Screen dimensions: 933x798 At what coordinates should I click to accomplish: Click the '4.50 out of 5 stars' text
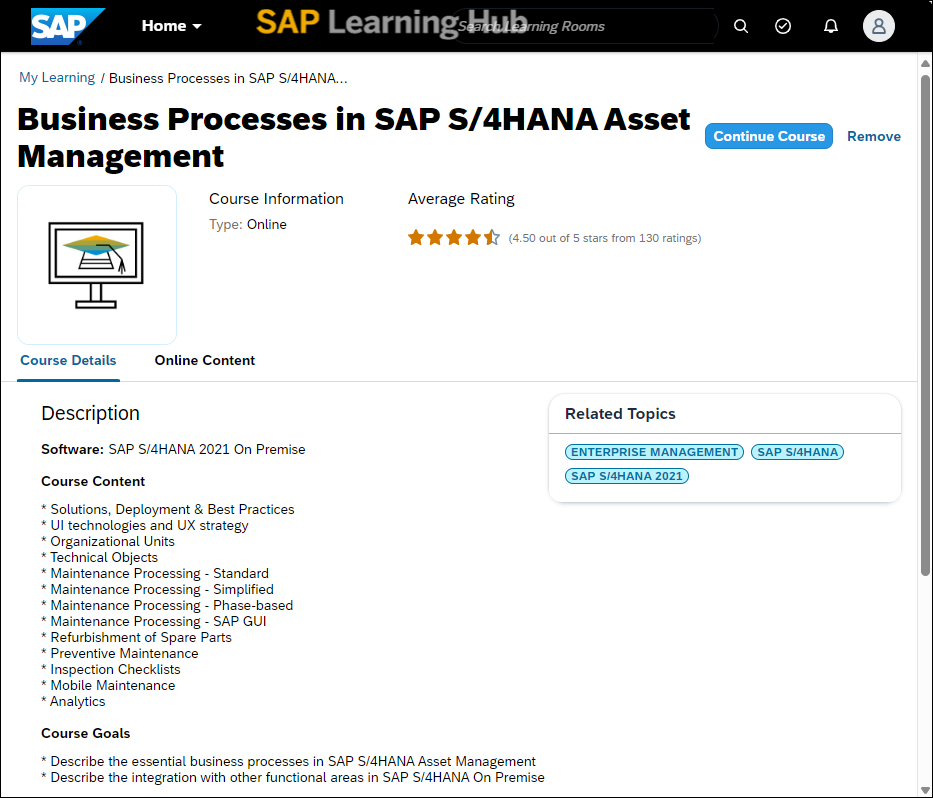pyautogui.click(x=605, y=238)
